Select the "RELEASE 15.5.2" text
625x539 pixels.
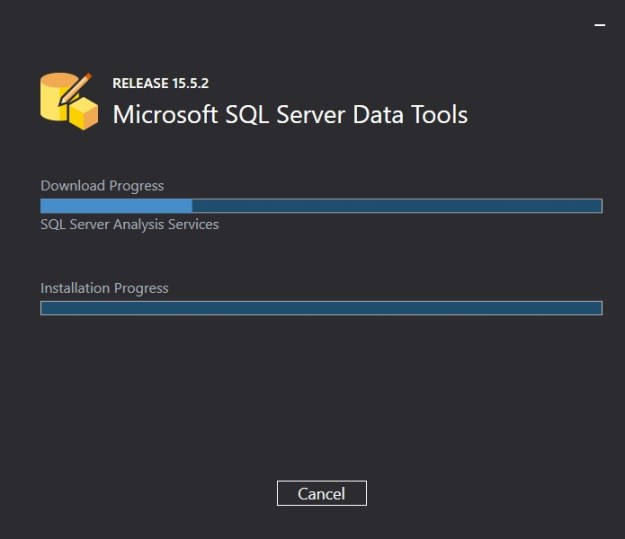point(160,83)
